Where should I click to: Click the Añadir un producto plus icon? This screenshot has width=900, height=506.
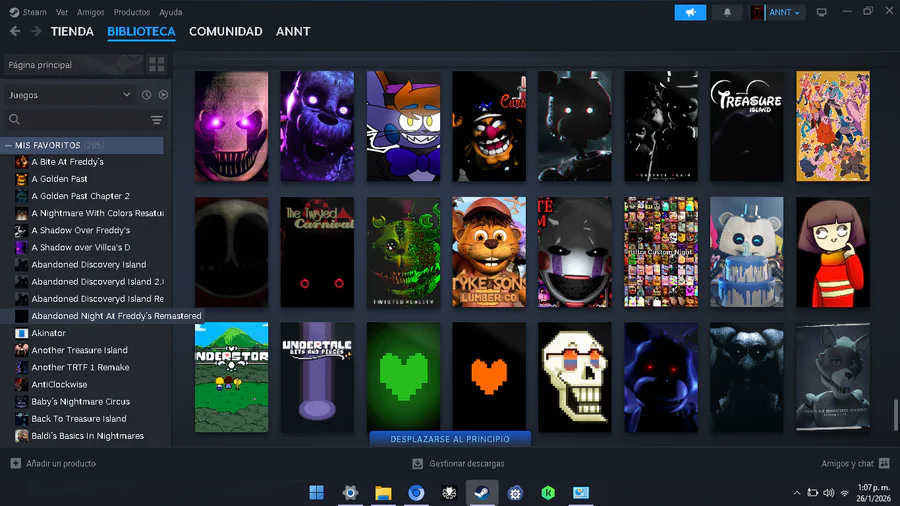[x=15, y=463]
